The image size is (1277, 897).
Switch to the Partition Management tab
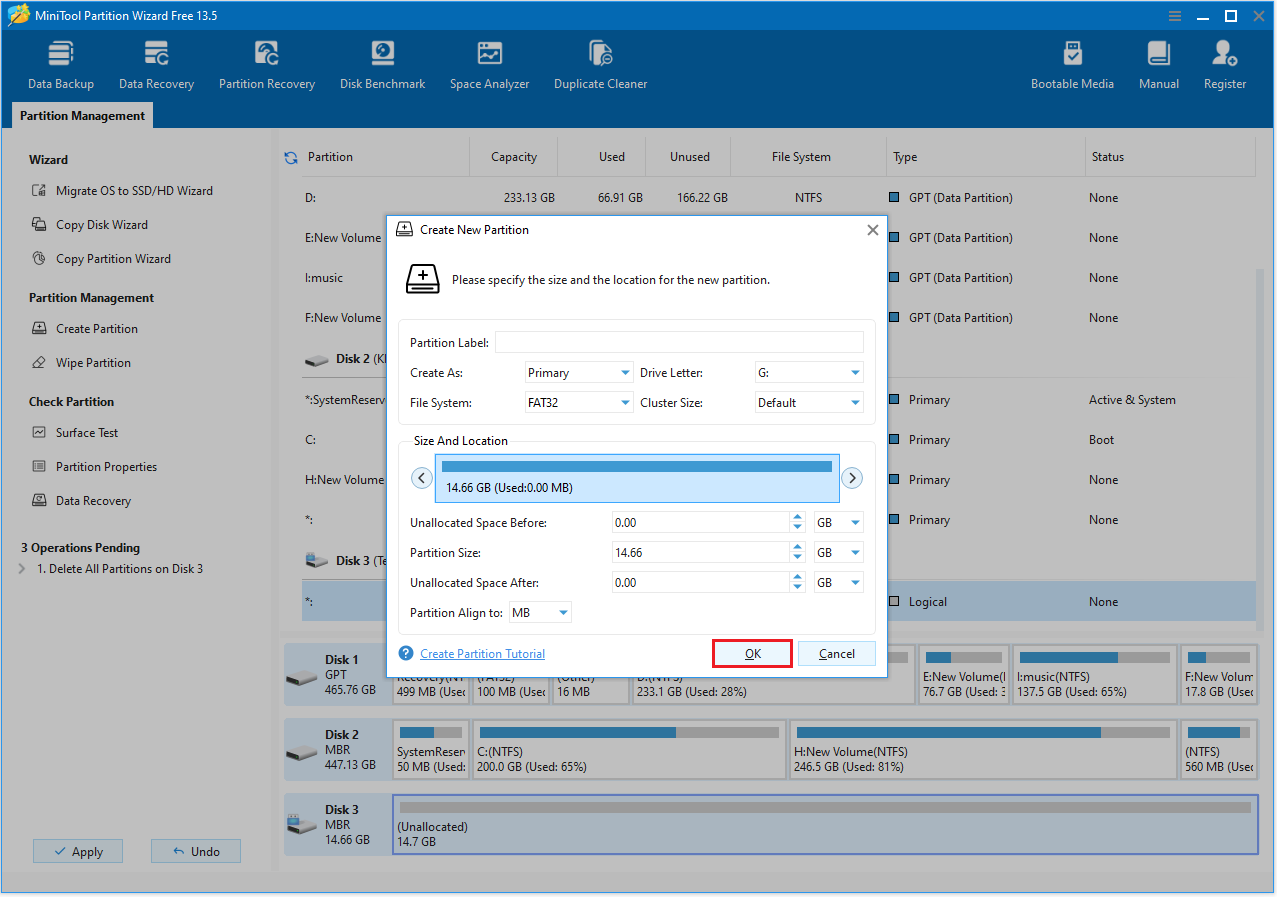pyautogui.click(x=81, y=115)
